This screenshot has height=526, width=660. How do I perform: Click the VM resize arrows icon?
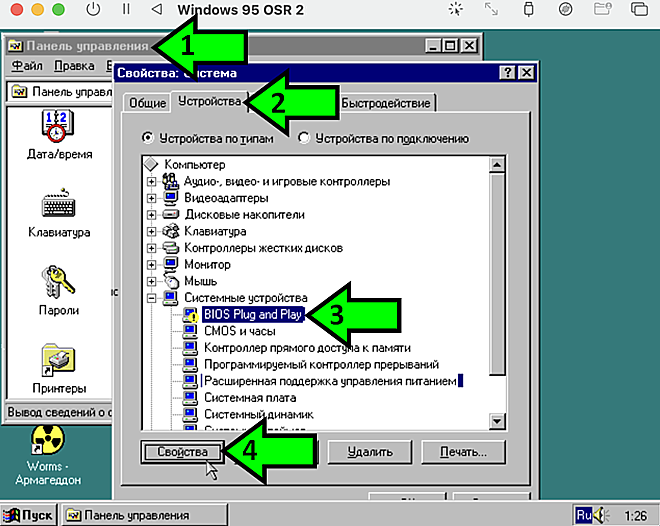pos(491,9)
